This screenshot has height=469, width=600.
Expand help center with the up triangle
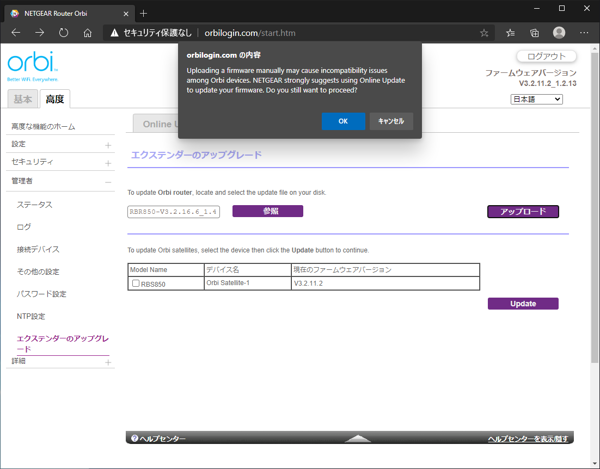click(357, 438)
